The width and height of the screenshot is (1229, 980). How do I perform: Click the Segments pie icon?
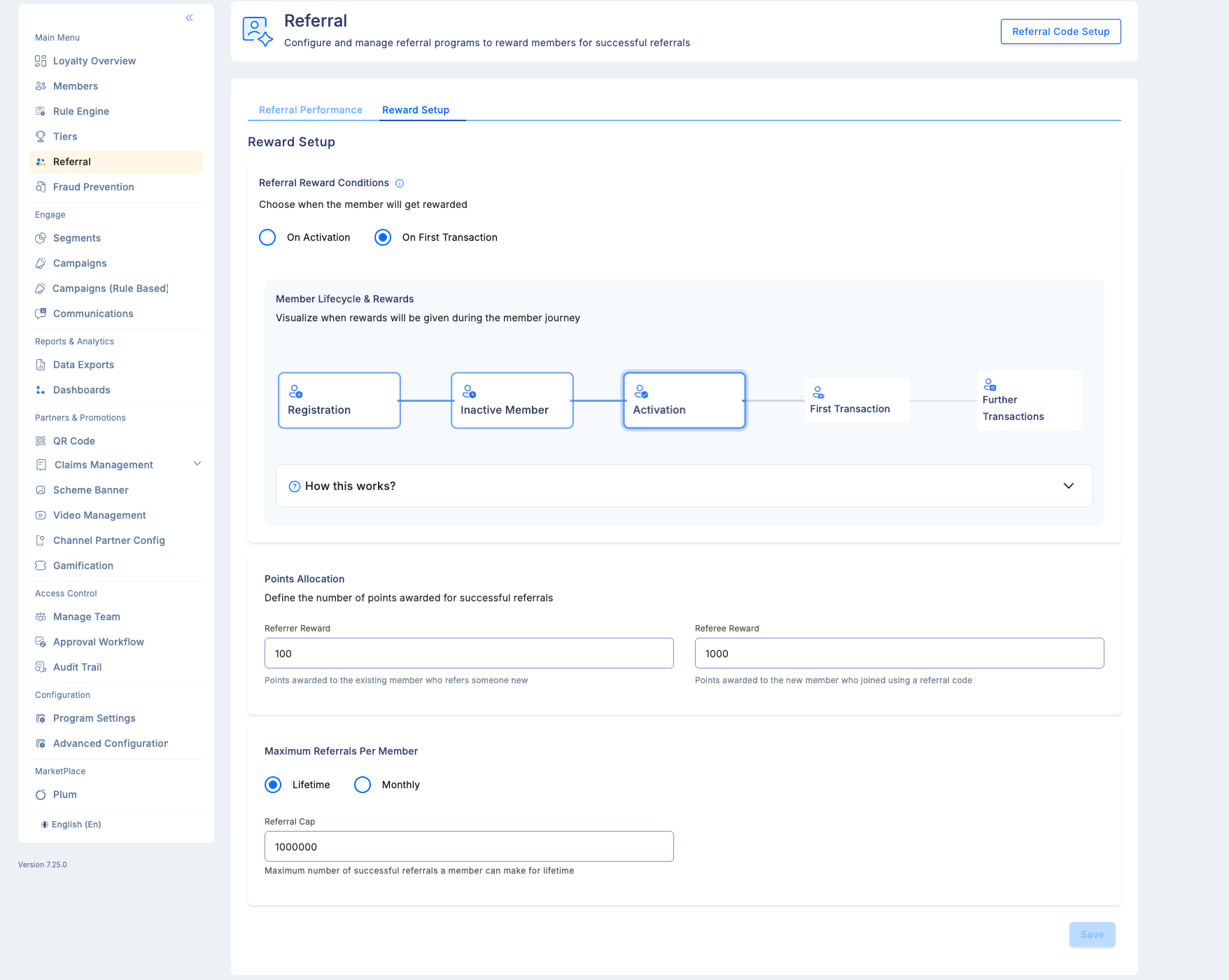pos(41,238)
